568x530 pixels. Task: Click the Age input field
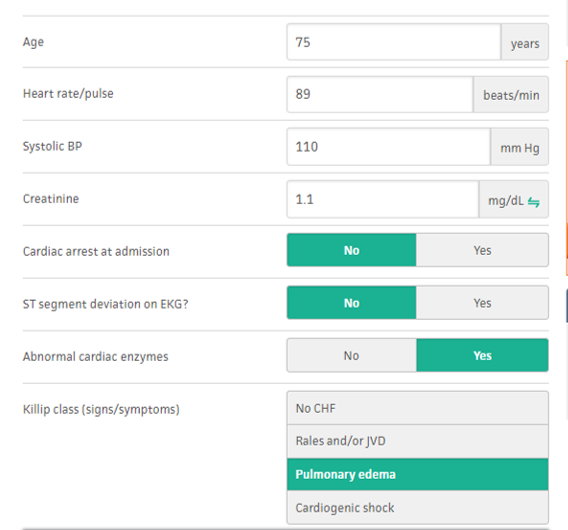click(x=394, y=42)
